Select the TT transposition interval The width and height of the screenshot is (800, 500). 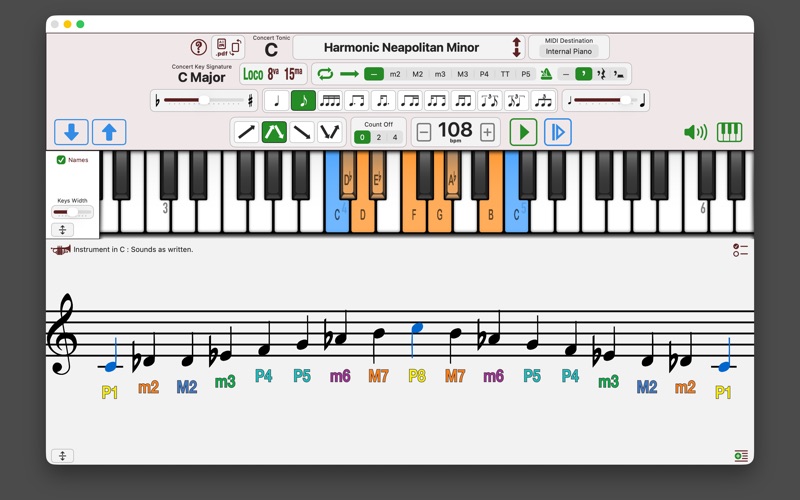[x=505, y=74]
